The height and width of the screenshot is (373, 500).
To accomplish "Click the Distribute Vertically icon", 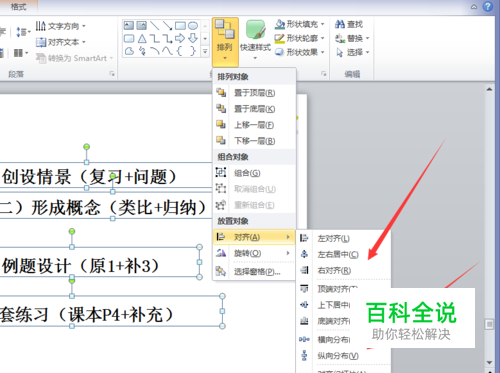I will [x=304, y=355].
